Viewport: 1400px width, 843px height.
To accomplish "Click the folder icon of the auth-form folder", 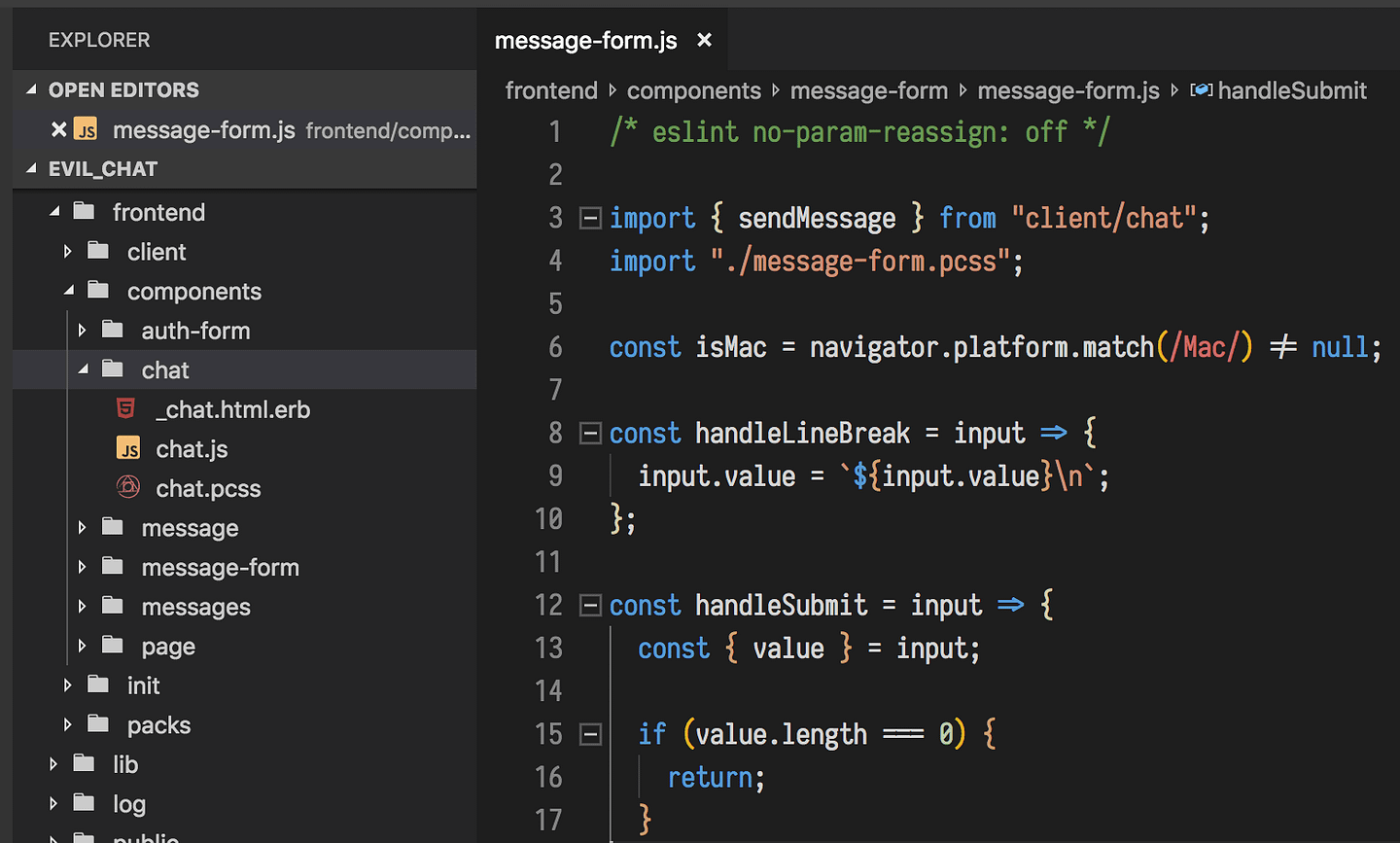I will (113, 330).
